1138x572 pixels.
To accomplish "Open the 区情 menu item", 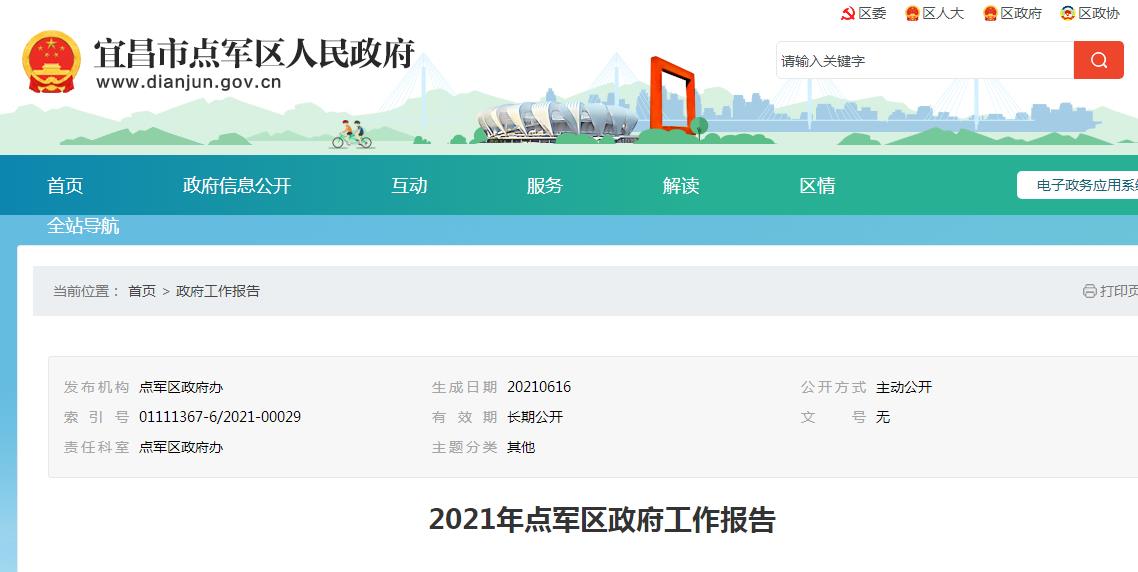I will pos(817,186).
